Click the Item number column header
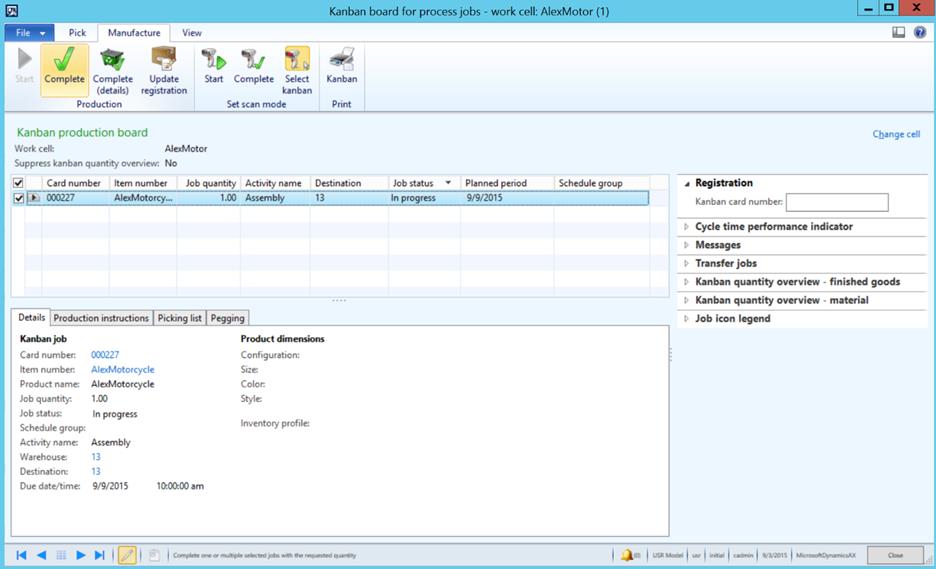The height and width of the screenshot is (569, 936). click(x=143, y=183)
